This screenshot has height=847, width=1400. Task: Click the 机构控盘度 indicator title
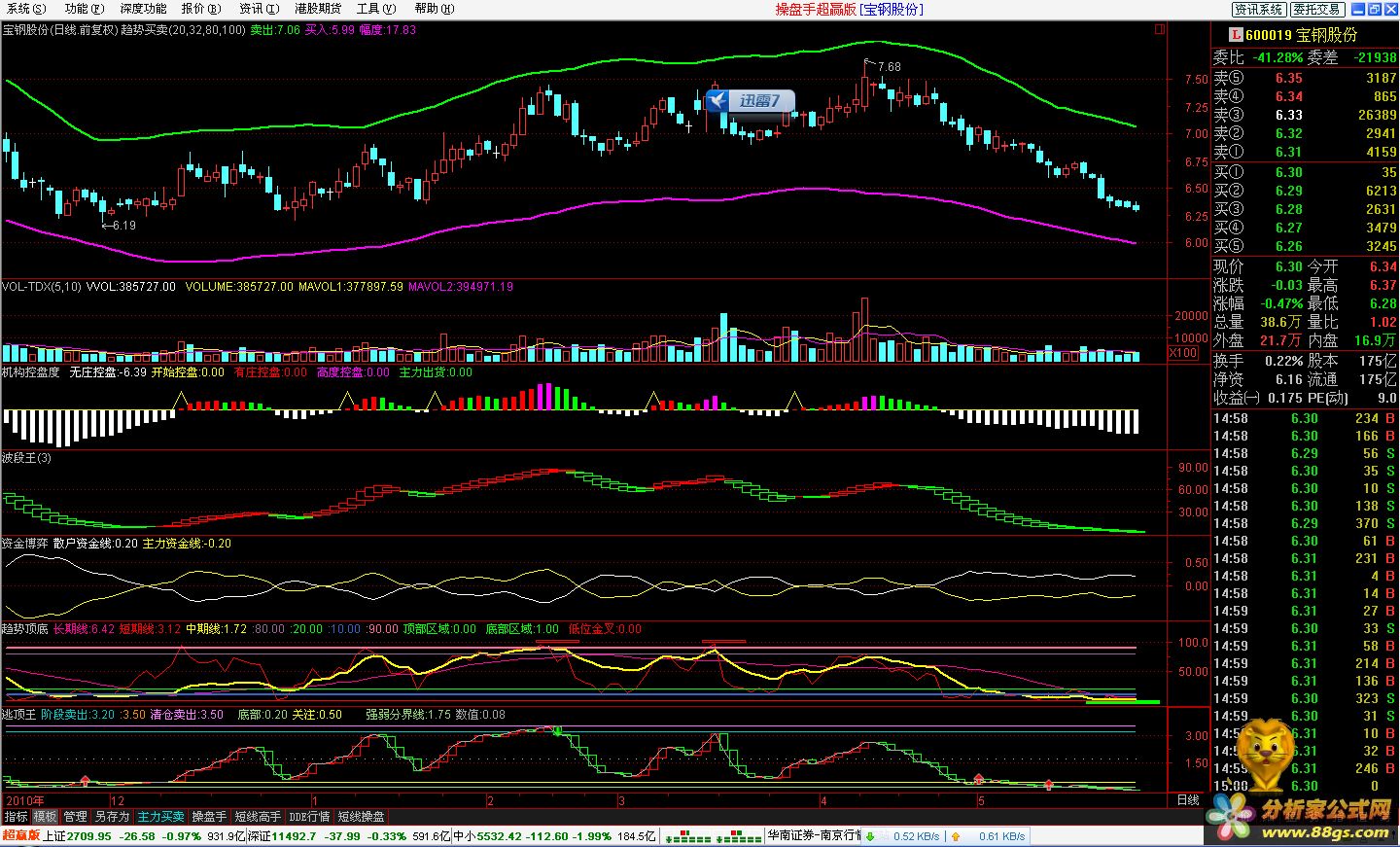pos(31,372)
